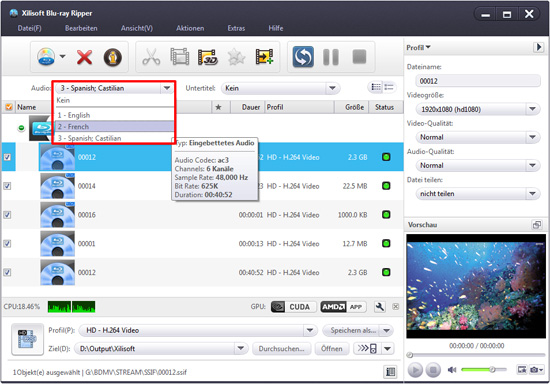Viewport: 550px width, 384px height.
Task: Open the Videogröße dropdown
Action: [x=532, y=109]
